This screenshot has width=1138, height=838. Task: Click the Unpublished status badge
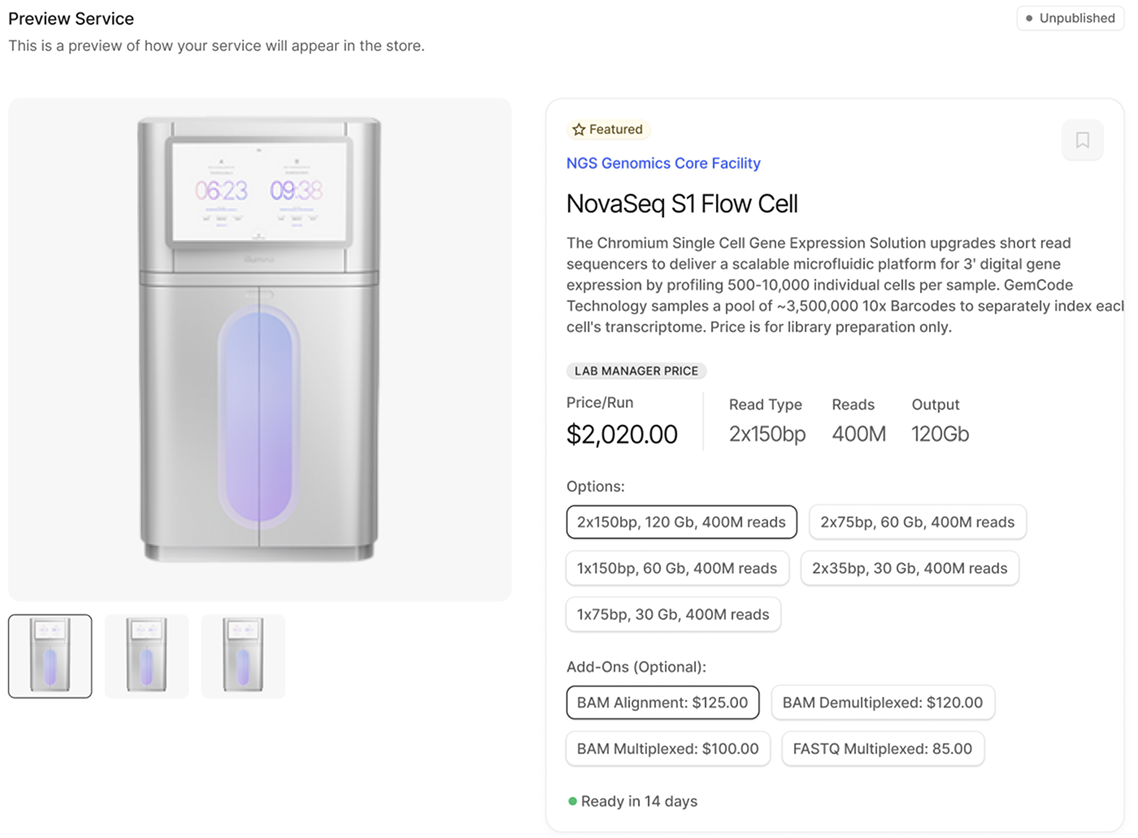[x=1071, y=18]
